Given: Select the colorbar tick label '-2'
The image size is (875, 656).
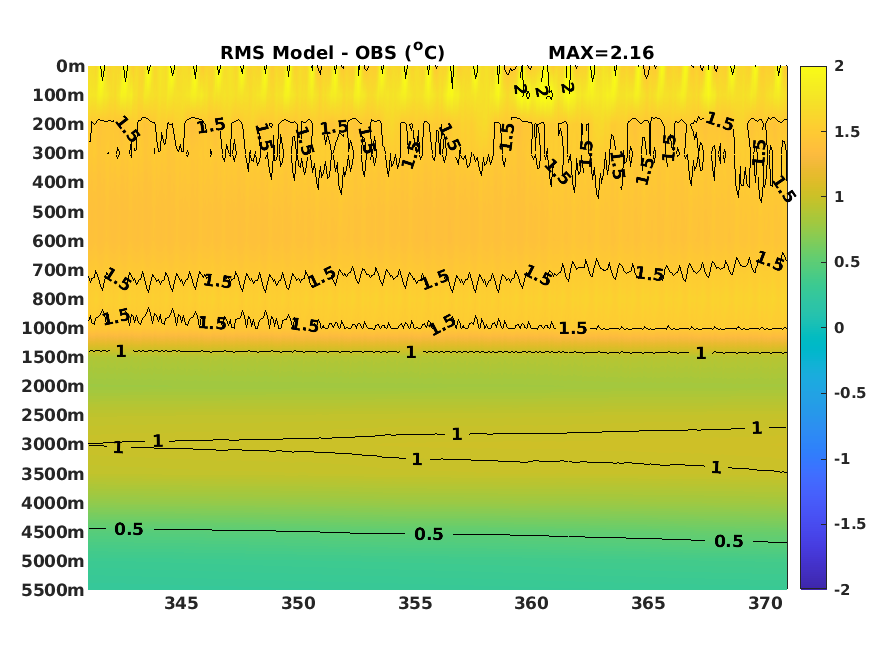Looking at the screenshot, I should pyautogui.click(x=842, y=590).
